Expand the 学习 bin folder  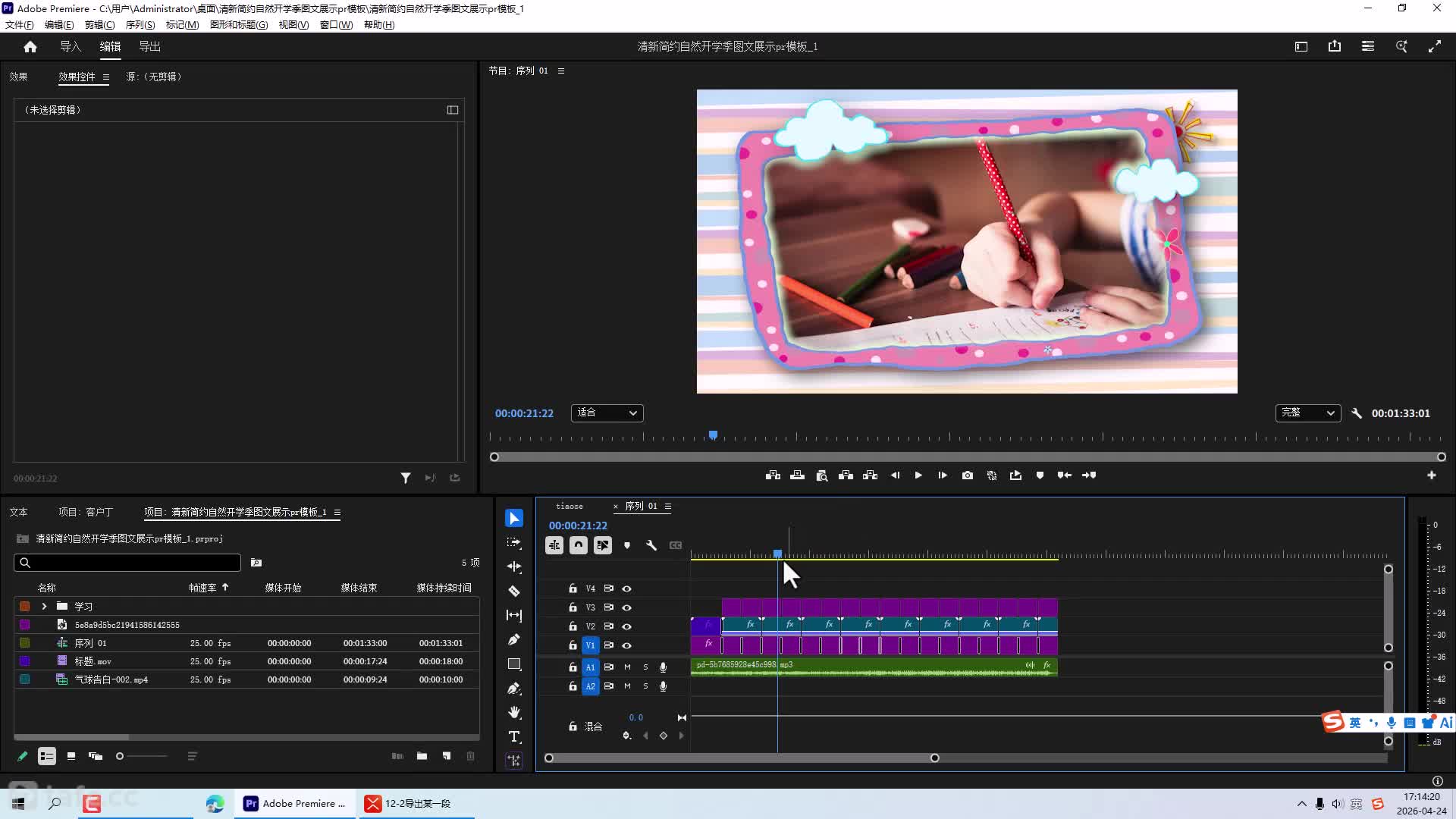point(44,607)
